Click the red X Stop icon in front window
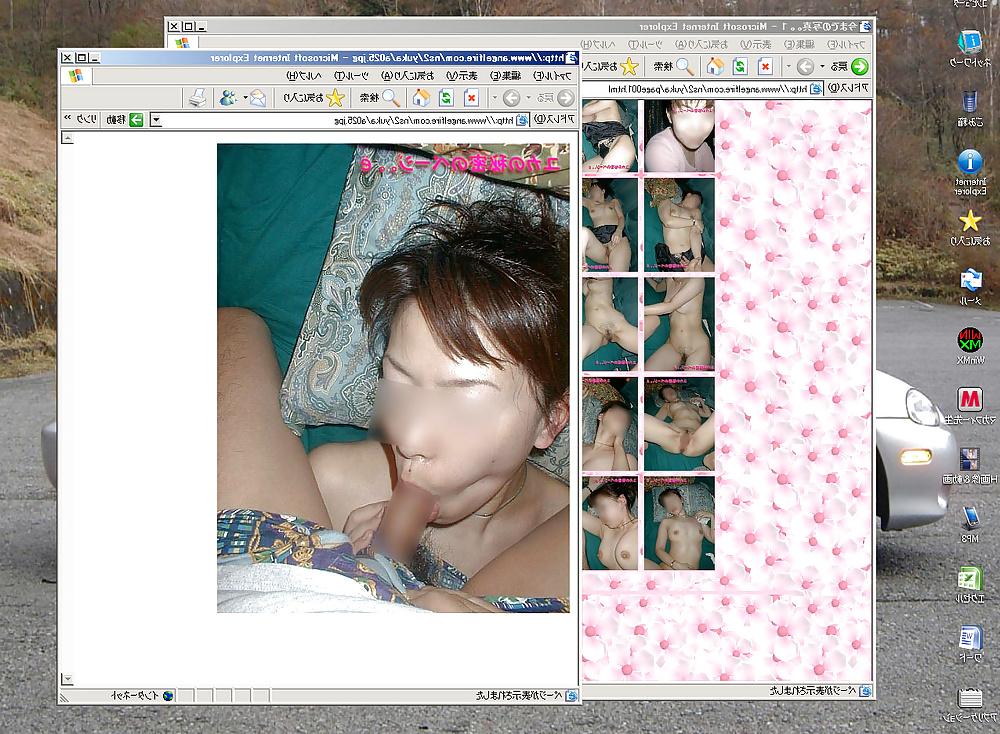The width and height of the screenshot is (1000, 734). click(x=471, y=98)
